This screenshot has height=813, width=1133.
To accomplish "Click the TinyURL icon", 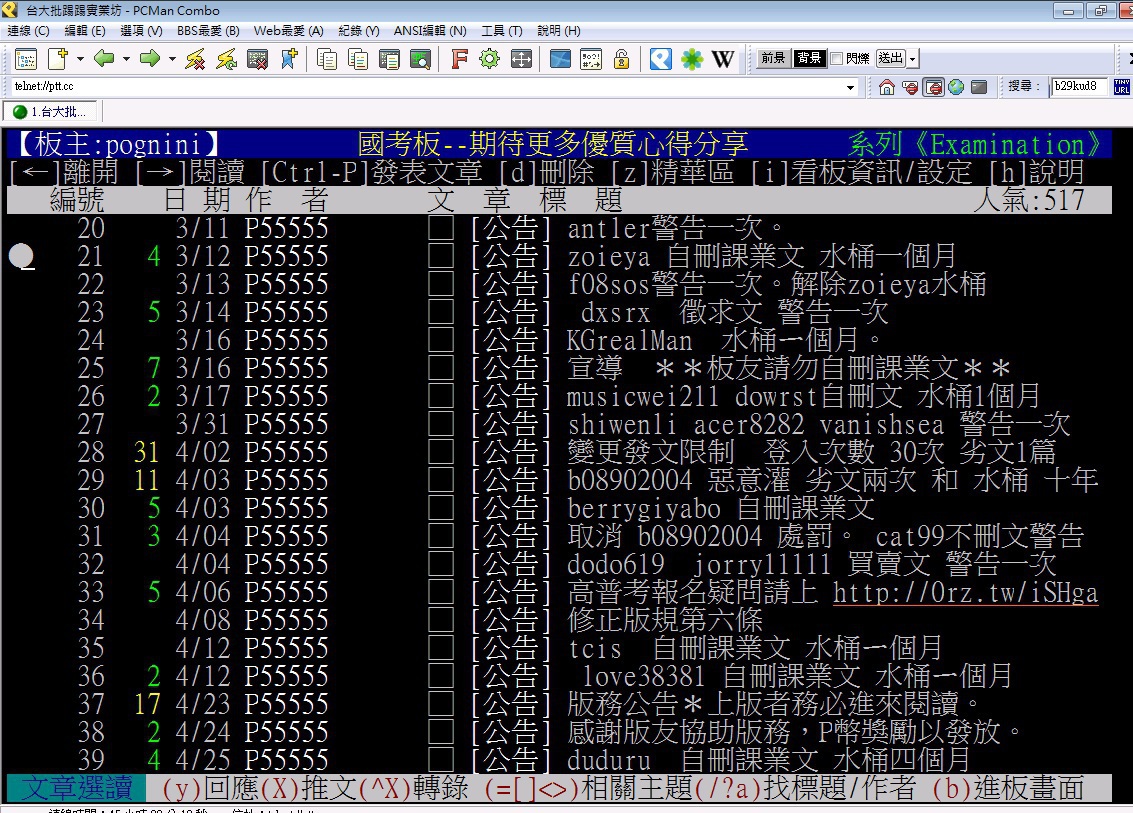I will pyautogui.click(x=1122, y=87).
